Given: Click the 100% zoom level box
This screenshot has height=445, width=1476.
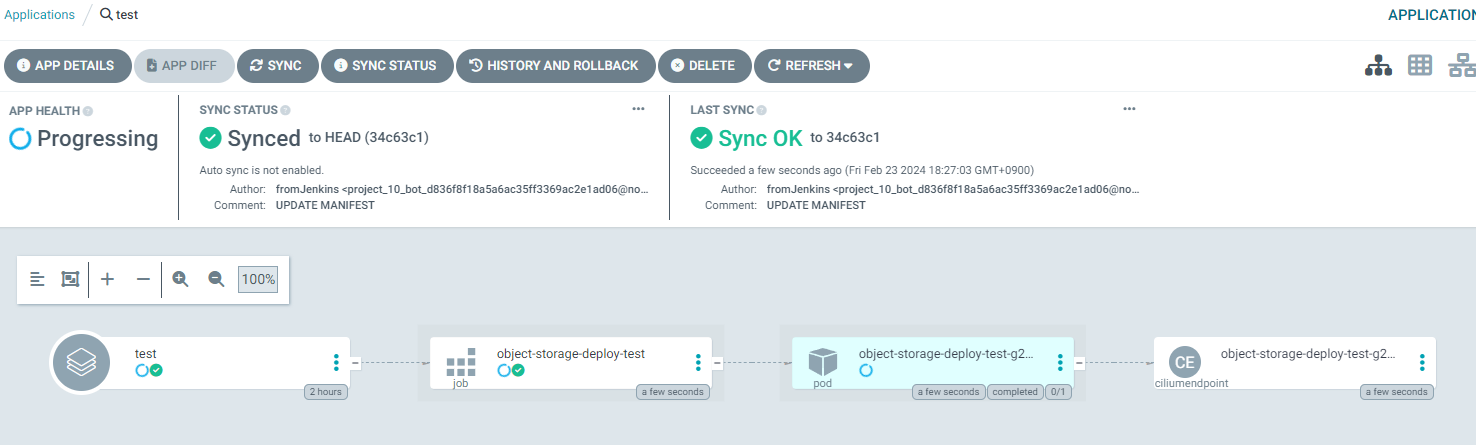Looking at the screenshot, I should [258, 280].
